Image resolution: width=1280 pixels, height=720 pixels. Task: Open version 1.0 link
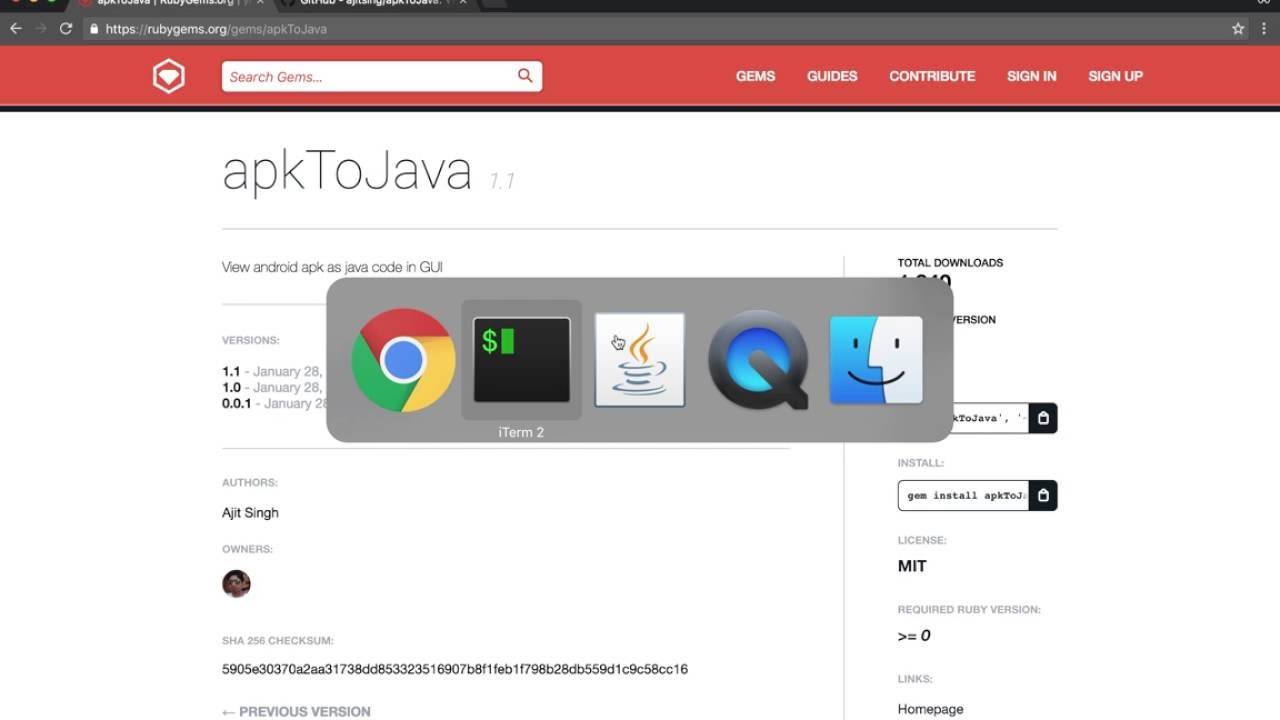[x=231, y=387]
